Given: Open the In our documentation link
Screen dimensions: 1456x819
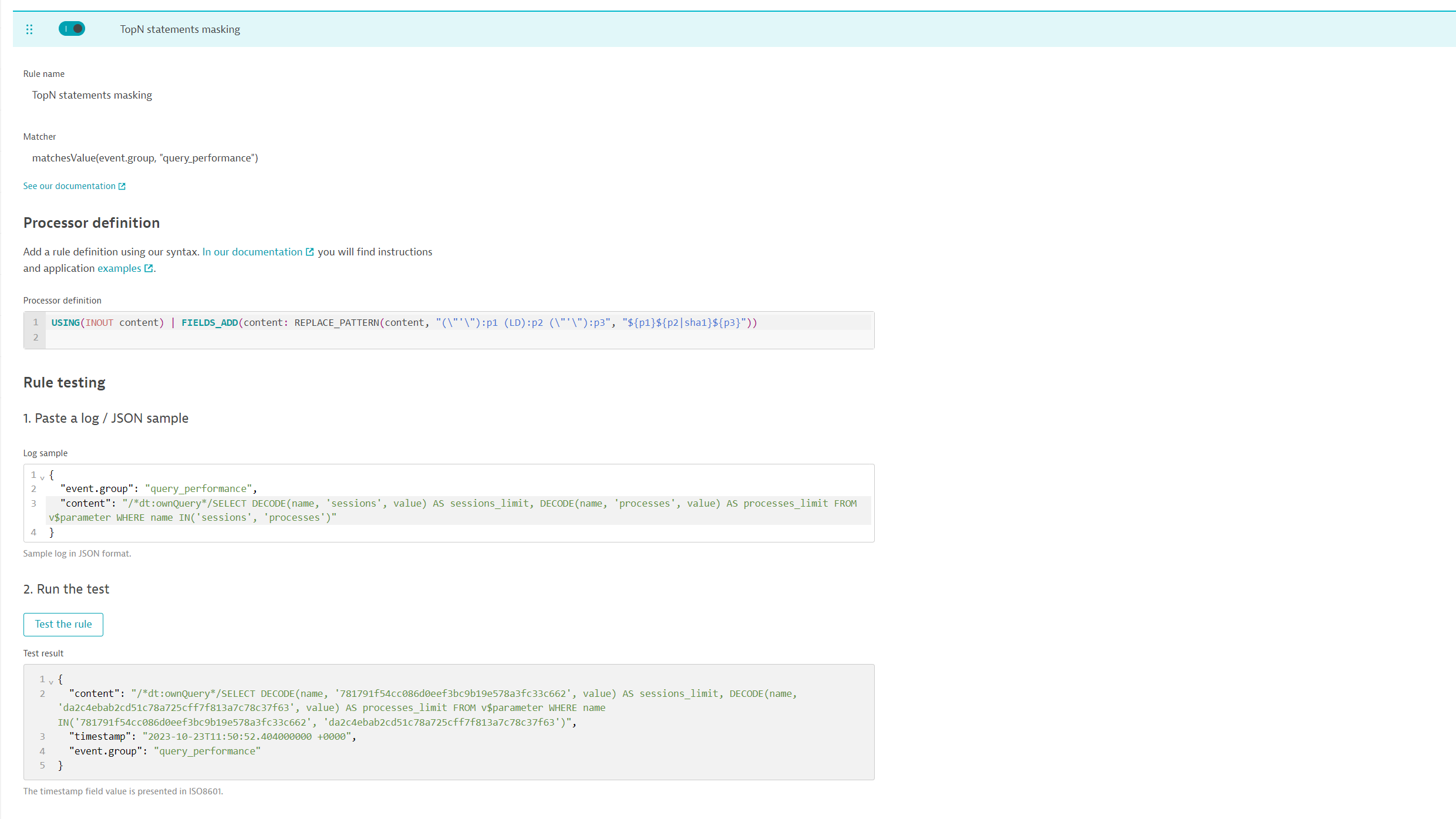Looking at the screenshot, I should [252, 252].
